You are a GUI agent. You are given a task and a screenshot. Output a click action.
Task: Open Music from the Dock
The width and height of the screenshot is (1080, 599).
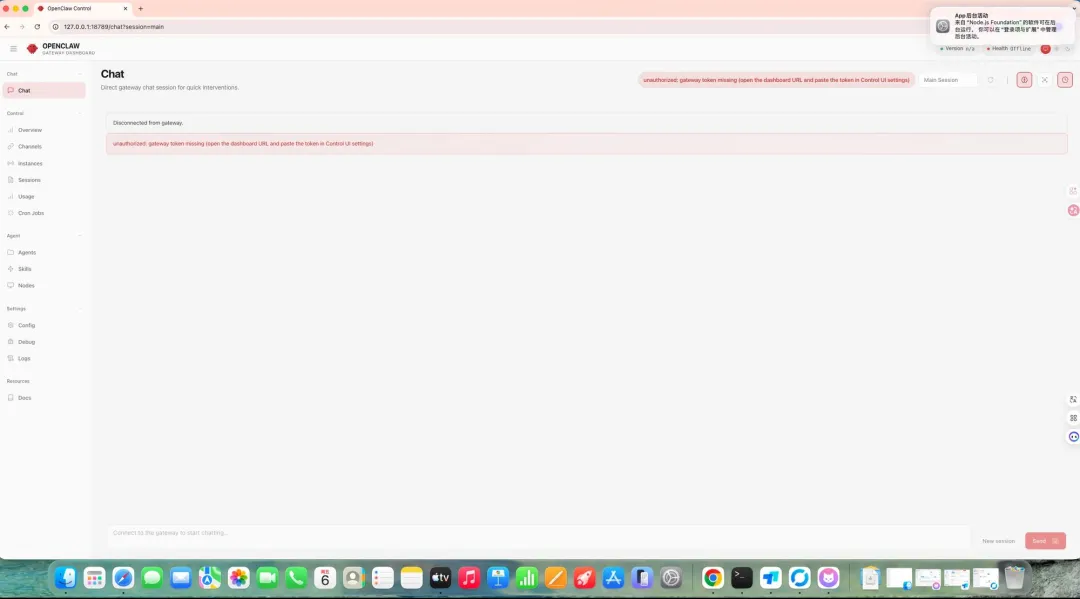[x=469, y=578]
